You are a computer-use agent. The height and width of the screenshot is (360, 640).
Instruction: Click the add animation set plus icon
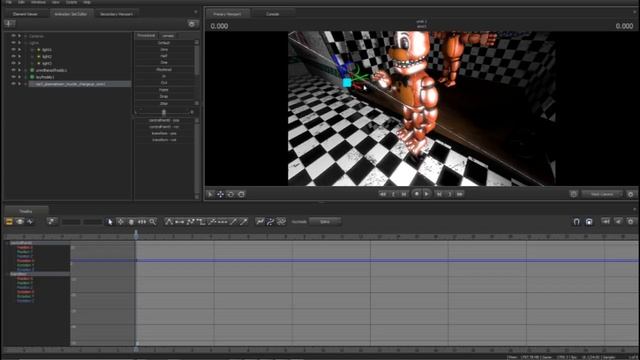(x=9, y=24)
